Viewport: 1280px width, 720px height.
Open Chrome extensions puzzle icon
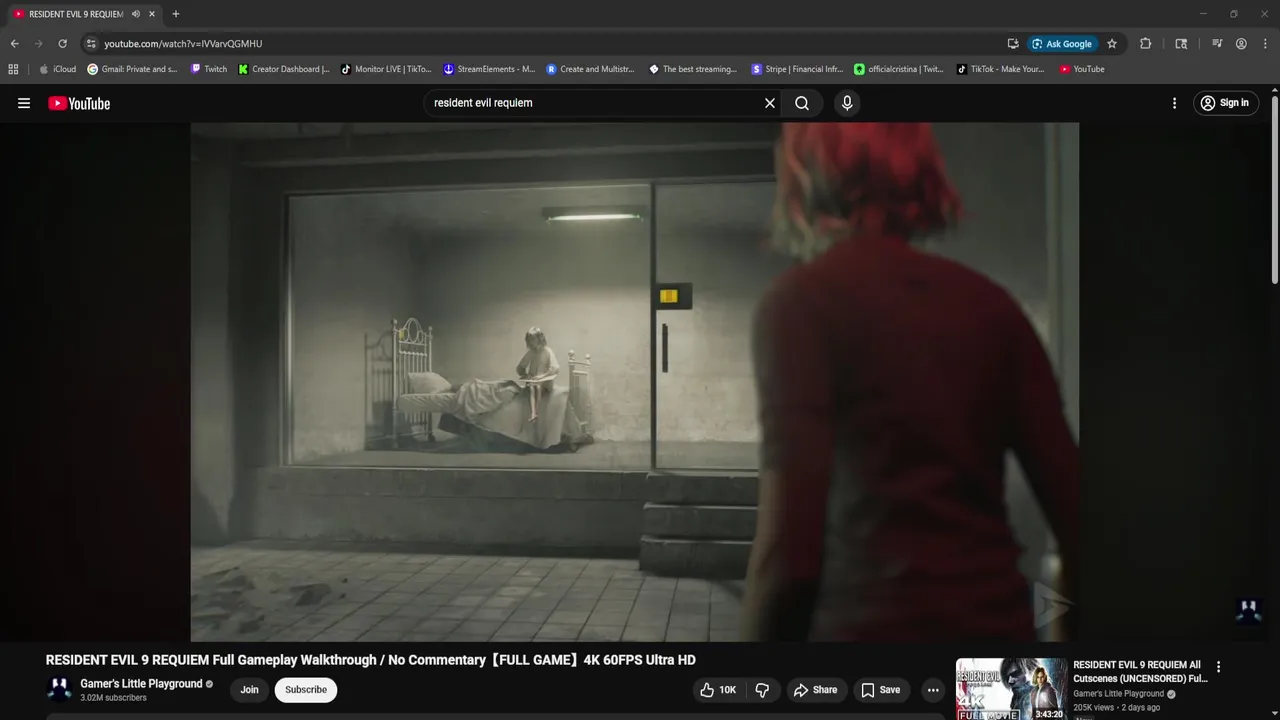tap(1146, 44)
